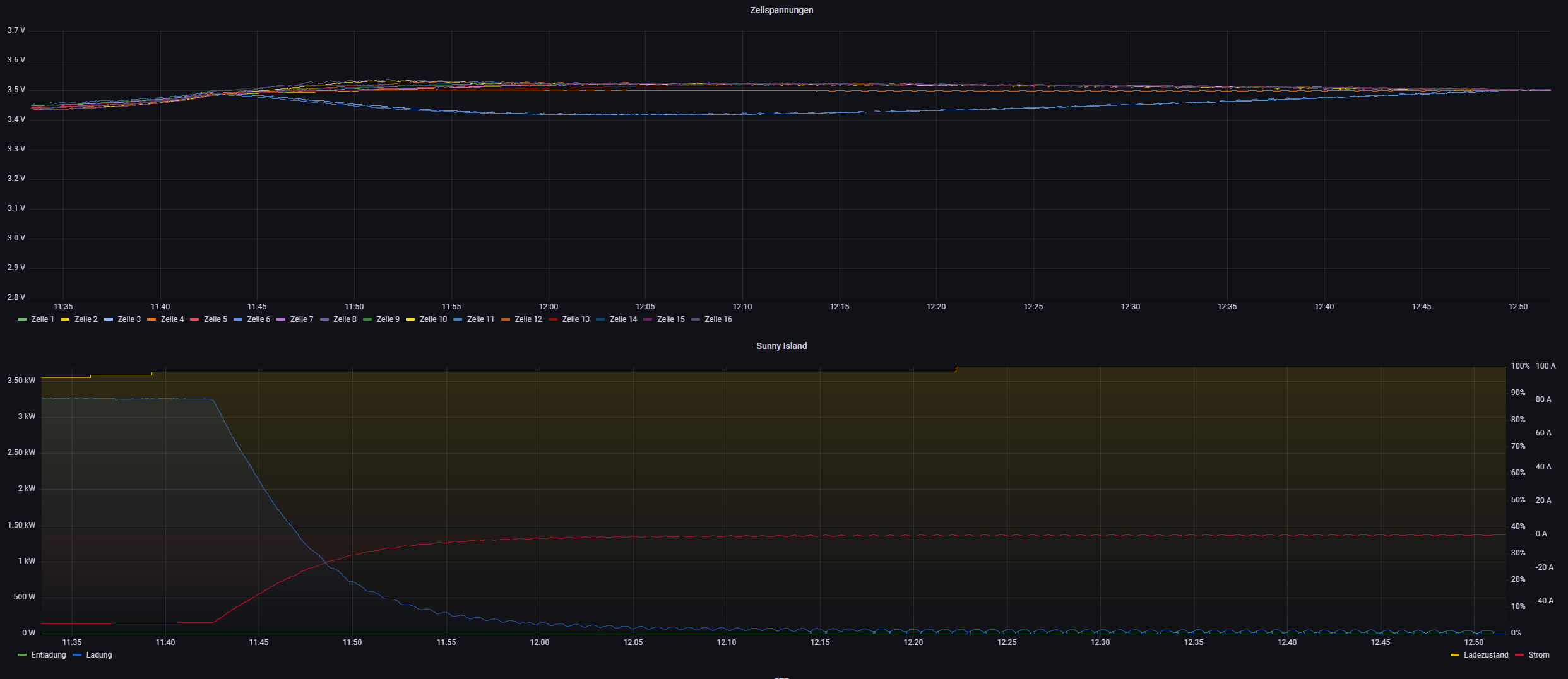Toggle Zelle 16 series visibility

[718, 319]
